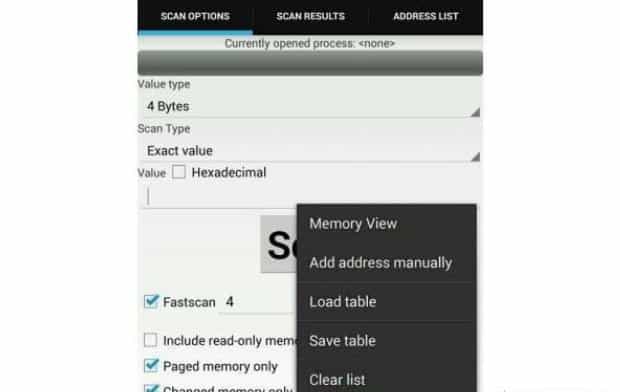The image size is (620, 392).
Task: Click the Fastscan alignment field showing 4
Action: (257, 303)
